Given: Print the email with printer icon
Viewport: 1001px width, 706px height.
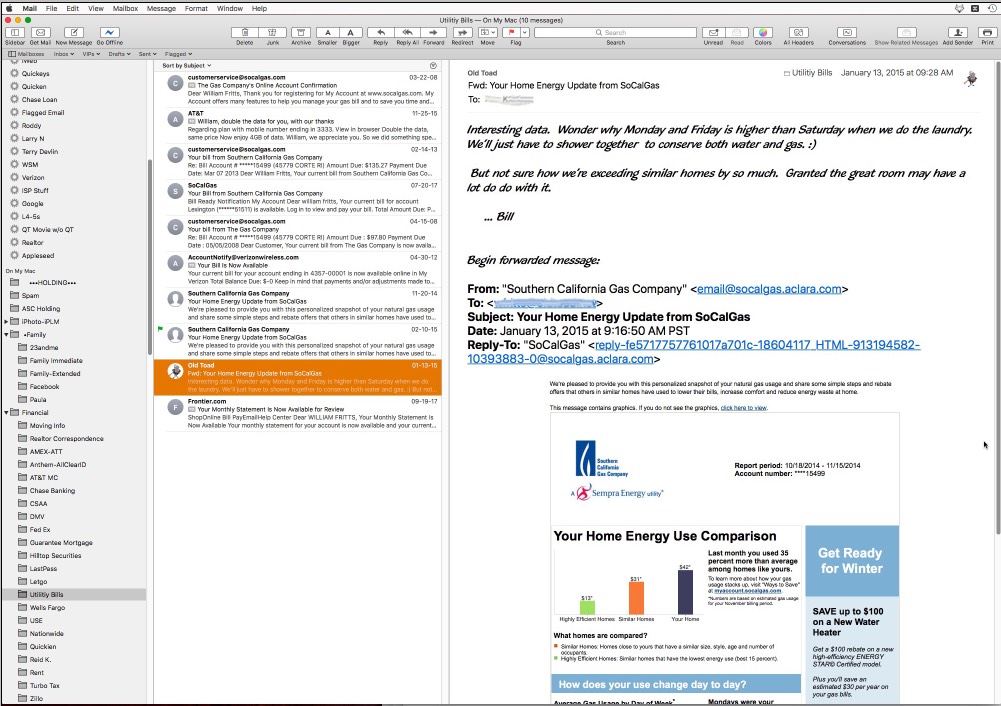Looking at the screenshot, I should click(988, 33).
